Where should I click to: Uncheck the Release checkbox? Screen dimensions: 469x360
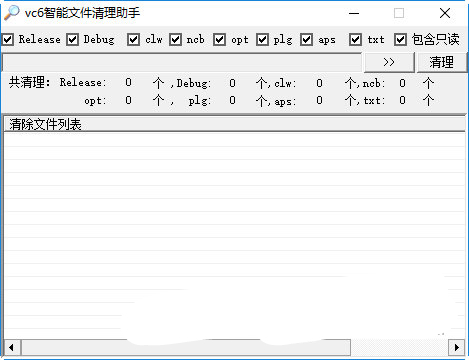(x=8, y=40)
